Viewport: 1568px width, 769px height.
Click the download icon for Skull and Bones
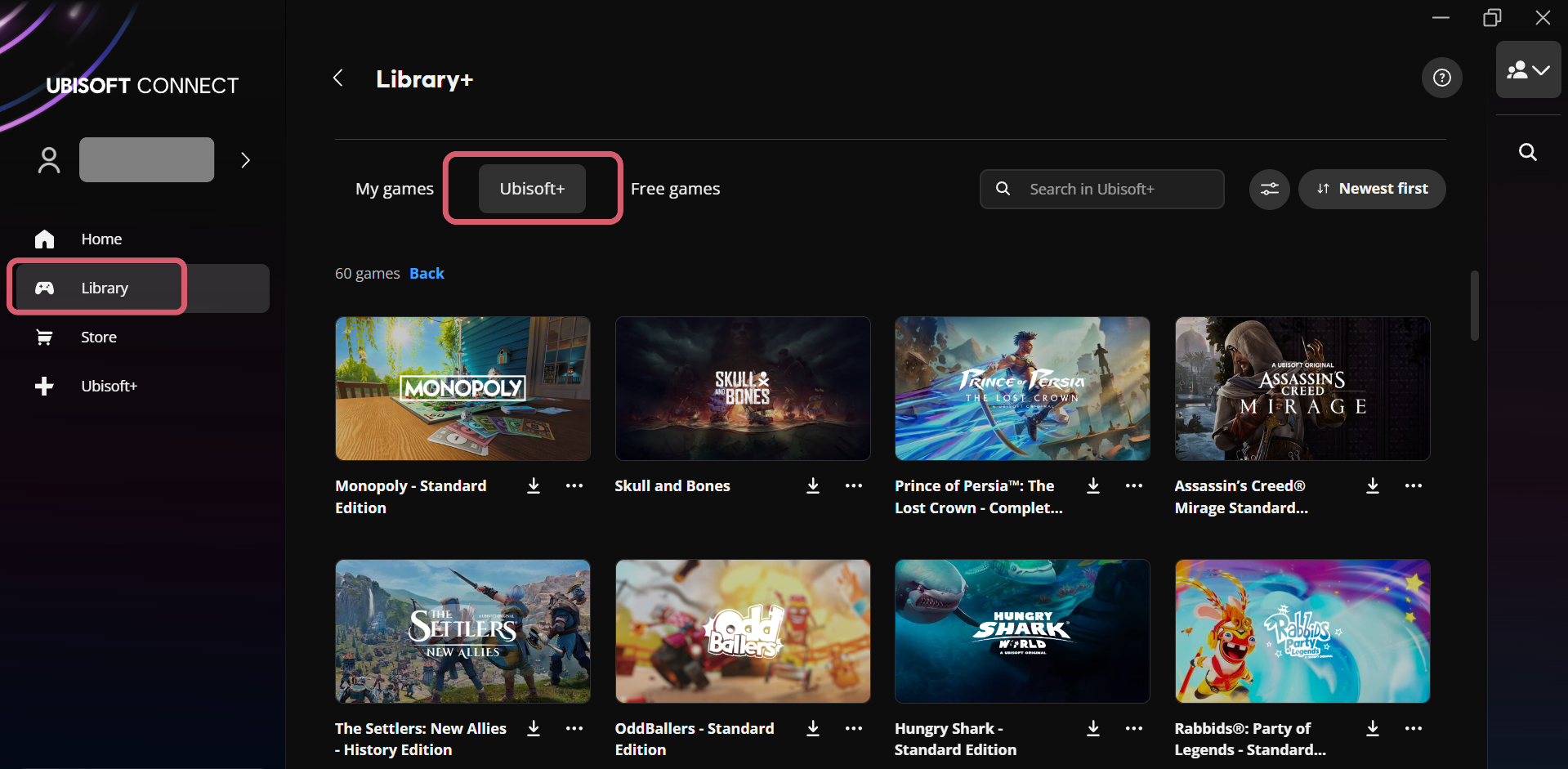[813, 486]
